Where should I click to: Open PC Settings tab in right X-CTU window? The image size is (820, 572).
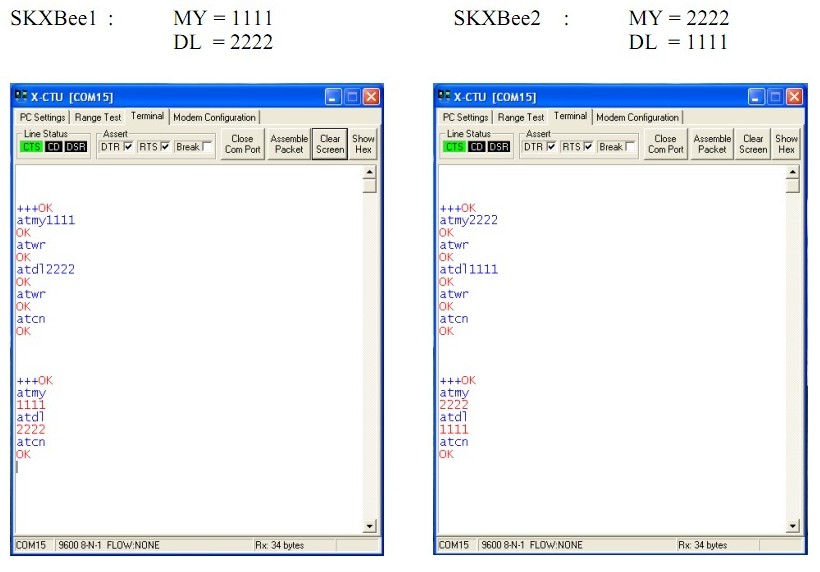(x=465, y=118)
